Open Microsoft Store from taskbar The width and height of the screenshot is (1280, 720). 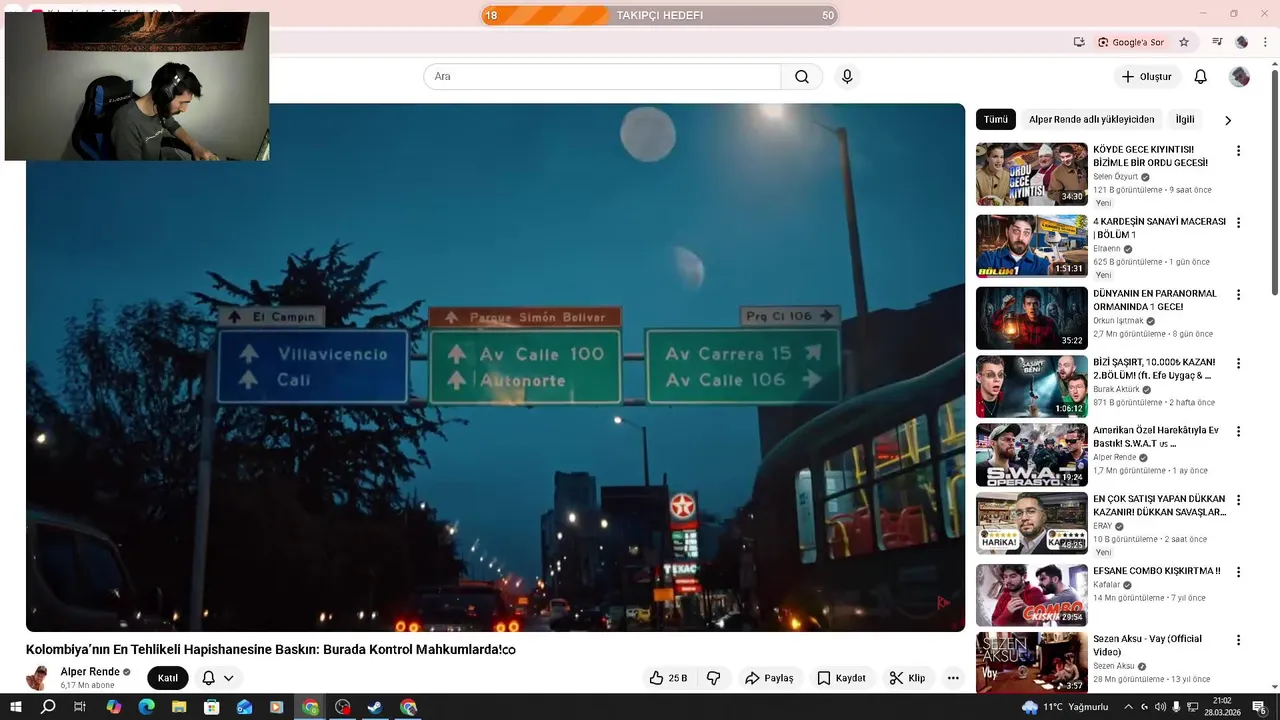212,707
